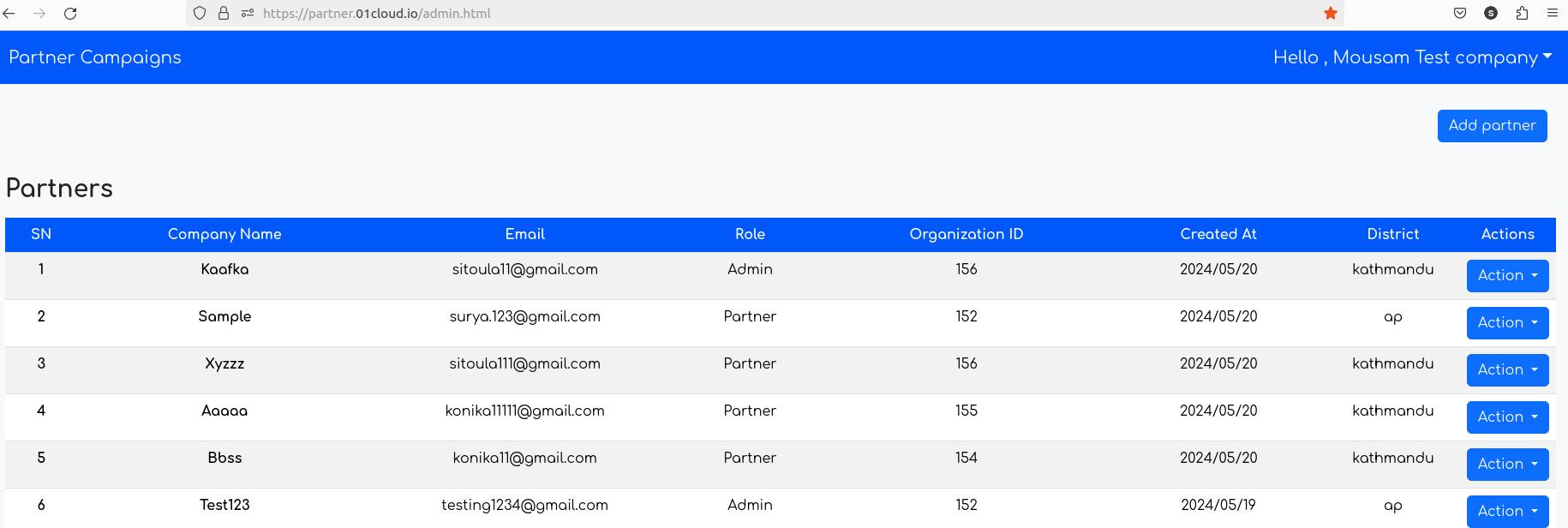The height and width of the screenshot is (528, 1568).
Task: Click organization ID 154
Action: (967, 458)
